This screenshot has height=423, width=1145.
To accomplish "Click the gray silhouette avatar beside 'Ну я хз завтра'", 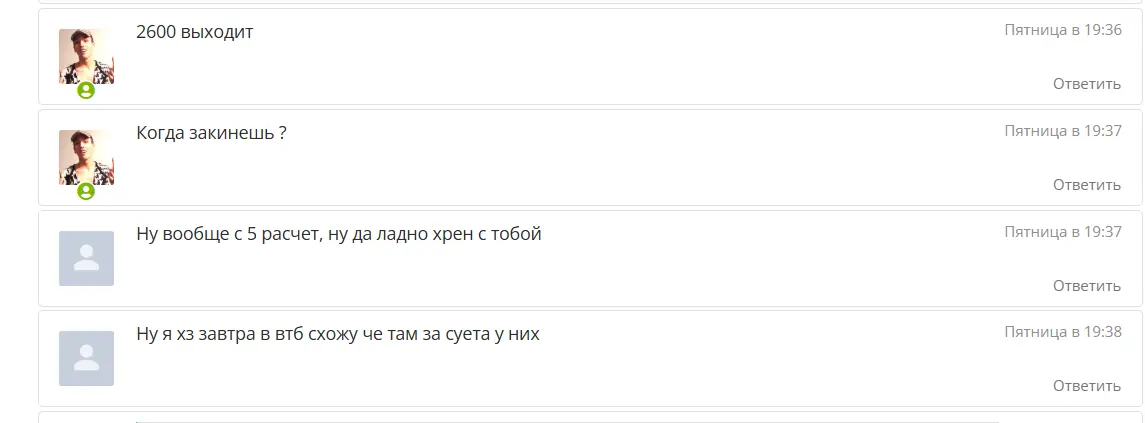I will [x=86, y=358].
